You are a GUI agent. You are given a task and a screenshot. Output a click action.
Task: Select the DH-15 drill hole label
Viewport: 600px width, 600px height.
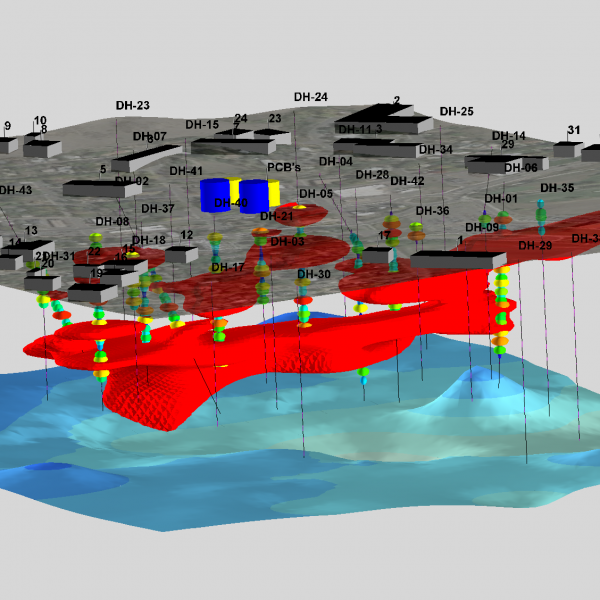202,125
